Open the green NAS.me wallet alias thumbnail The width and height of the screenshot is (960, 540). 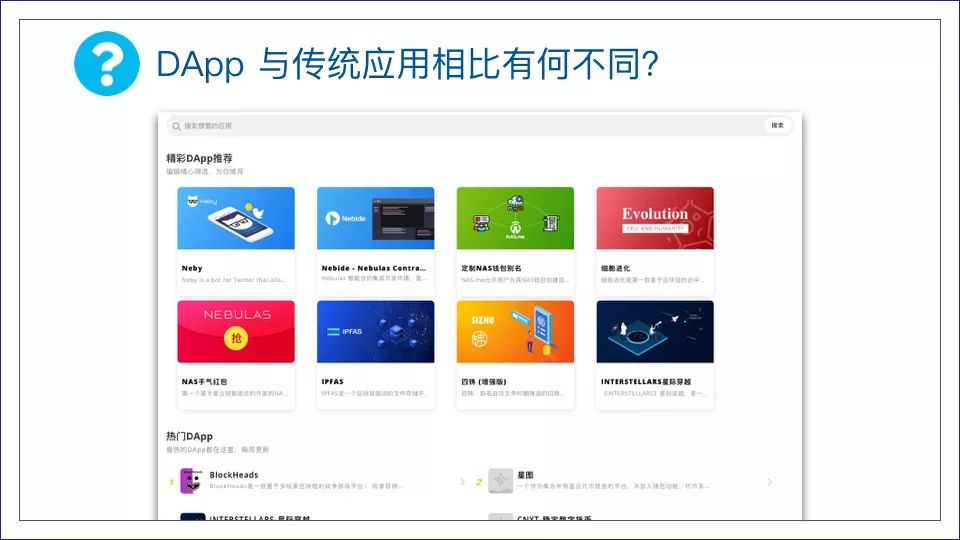pos(515,218)
